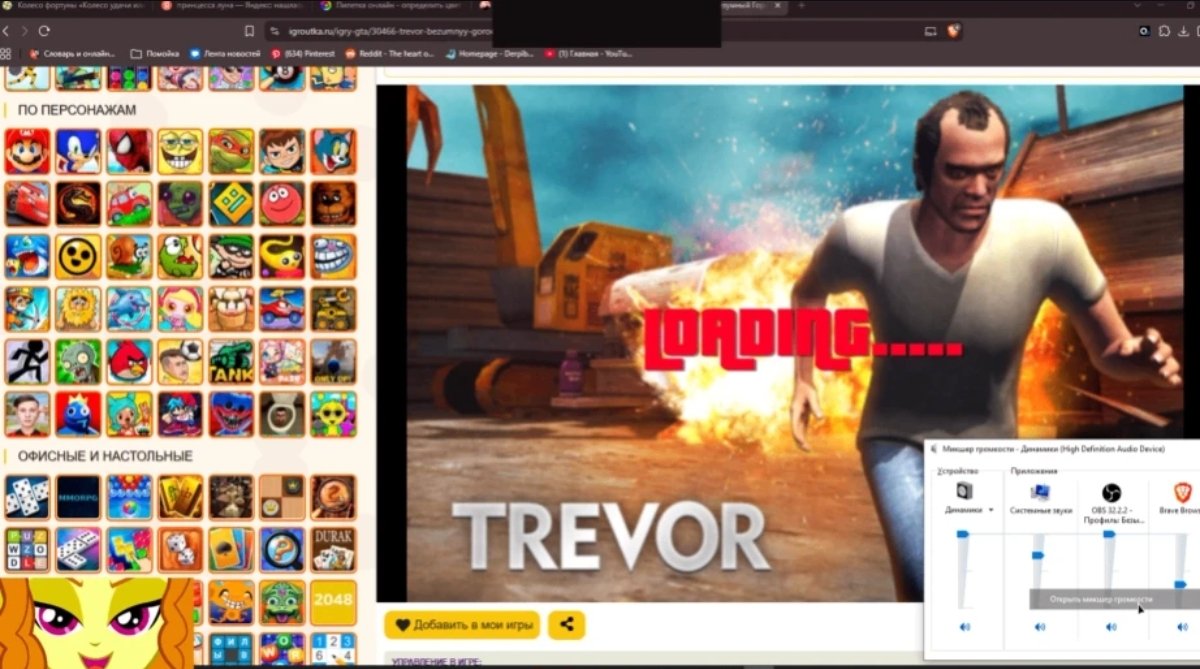Open the Mario games category icon

pos(27,151)
